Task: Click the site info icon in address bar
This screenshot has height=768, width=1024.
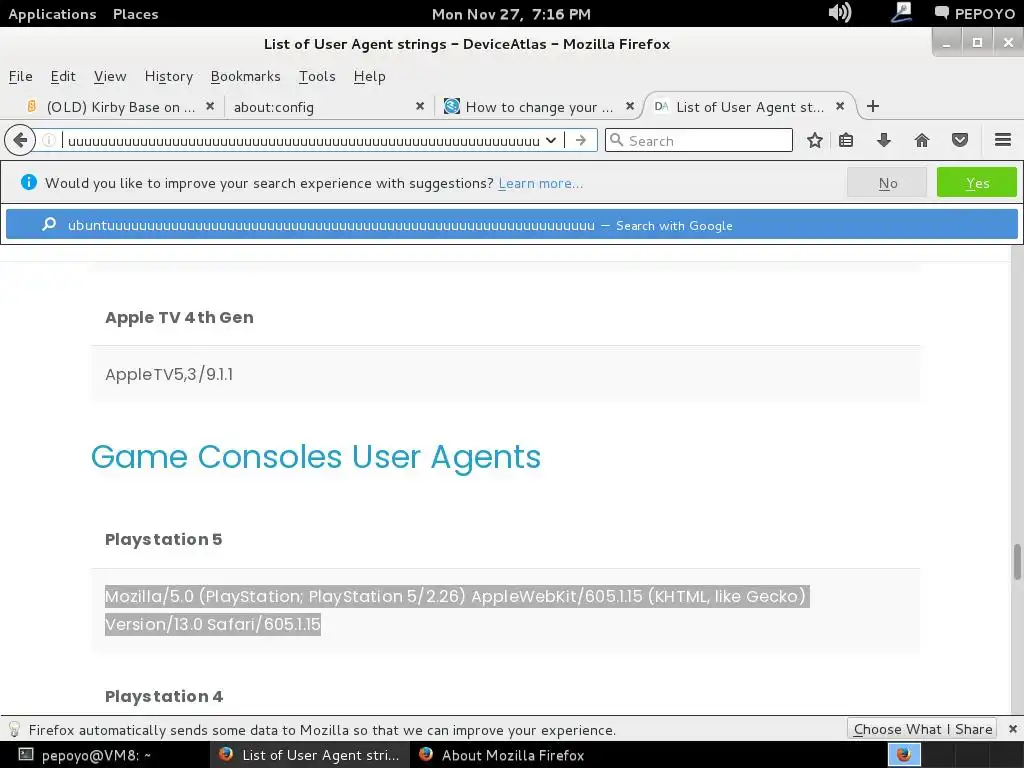Action: [48, 140]
